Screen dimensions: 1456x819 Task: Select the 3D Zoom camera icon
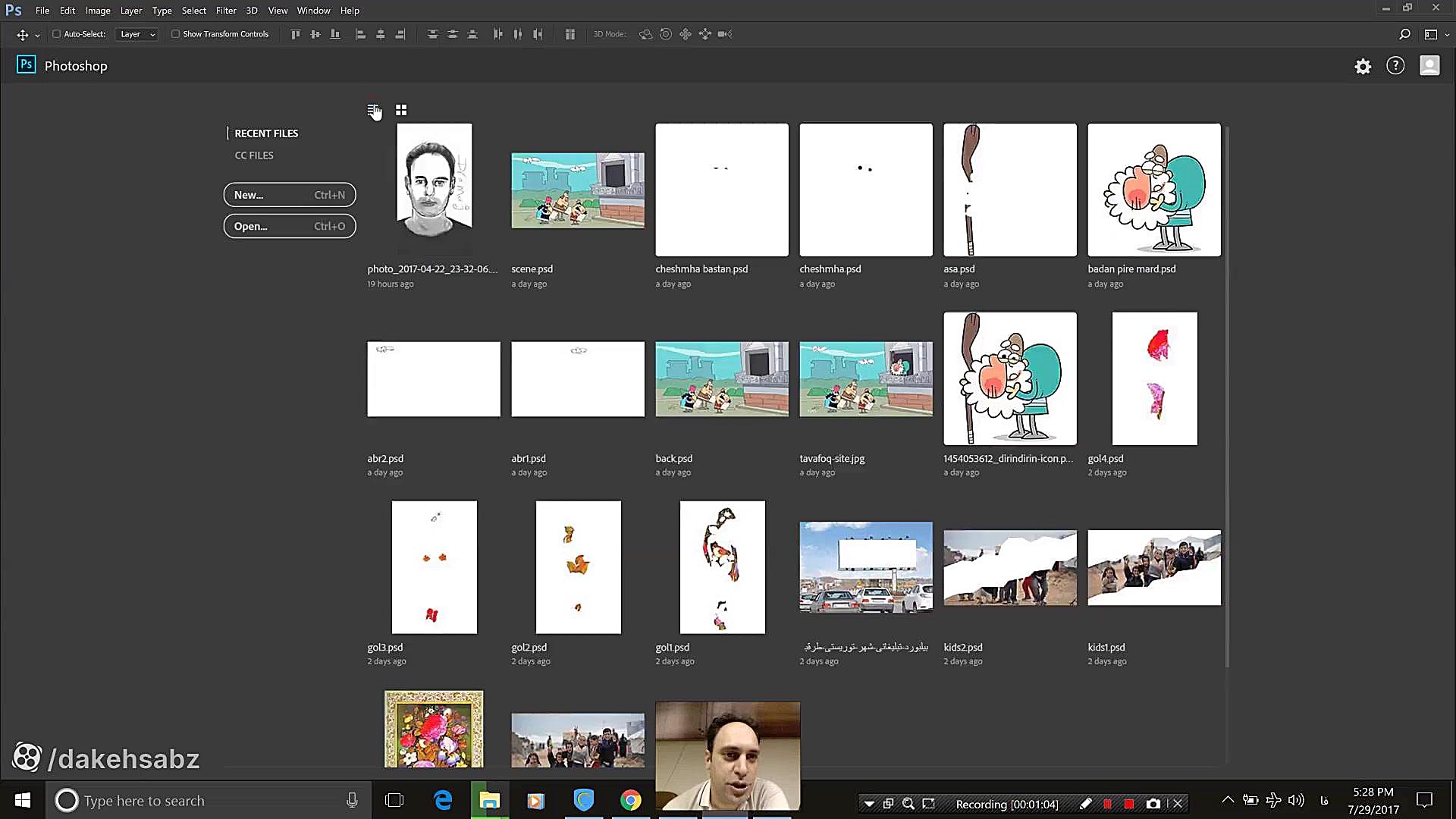pos(725,34)
